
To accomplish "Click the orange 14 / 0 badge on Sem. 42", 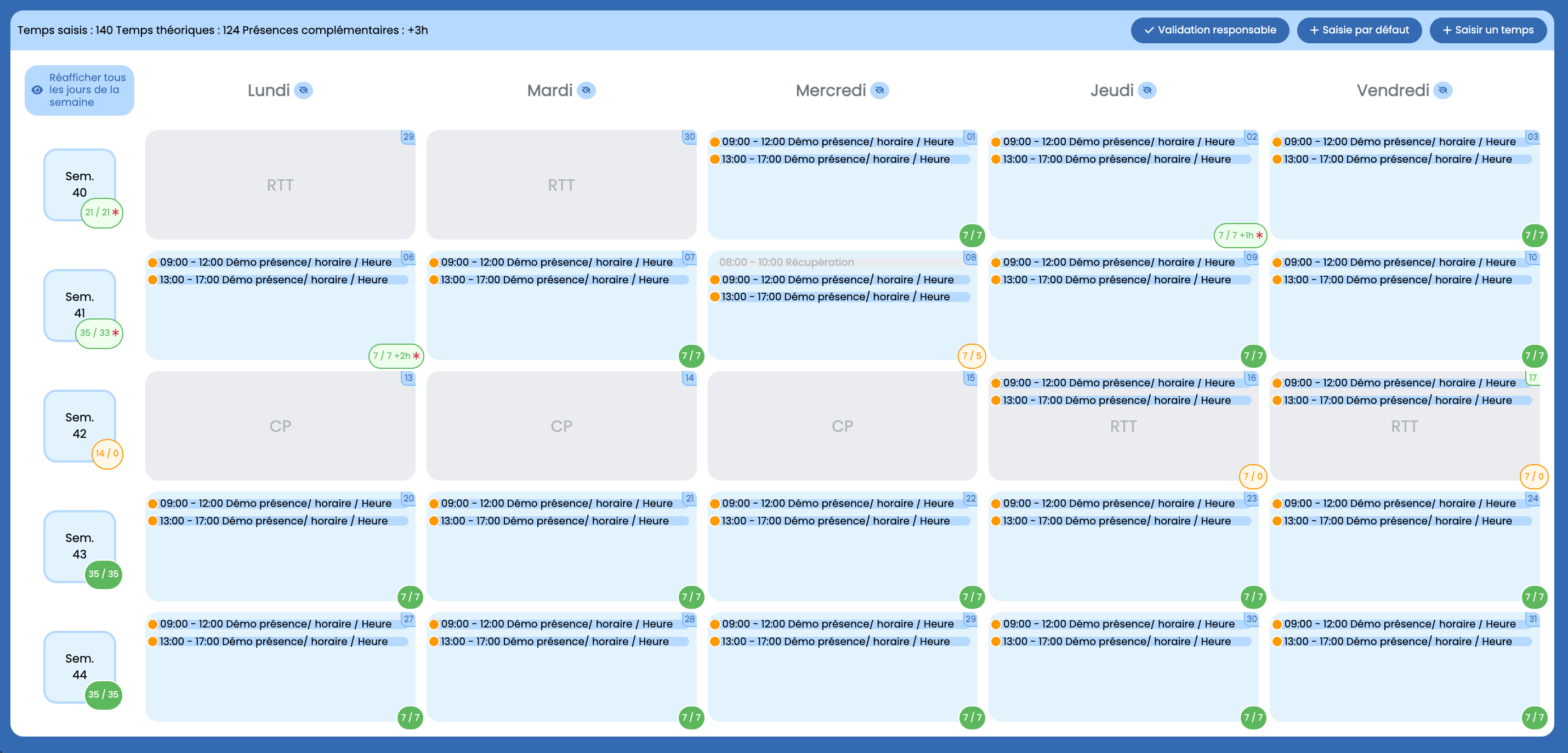I will (107, 453).
